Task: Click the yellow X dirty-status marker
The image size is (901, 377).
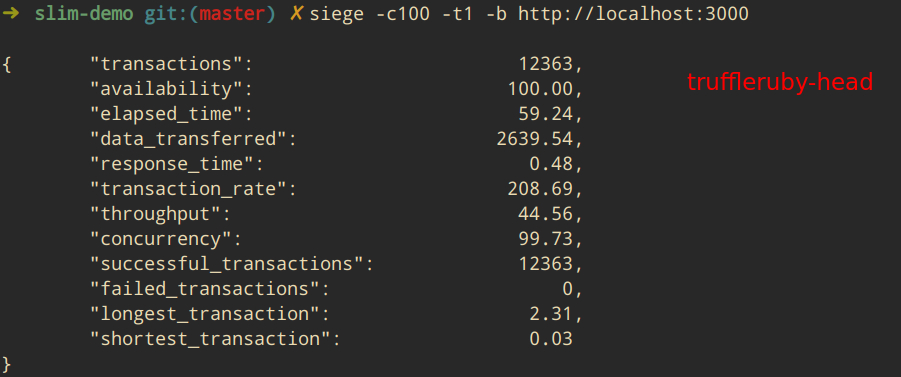Action: pos(297,13)
